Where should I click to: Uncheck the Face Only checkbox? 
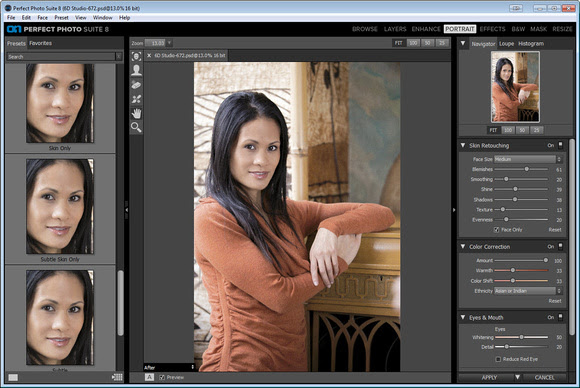(x=496, y=230)
